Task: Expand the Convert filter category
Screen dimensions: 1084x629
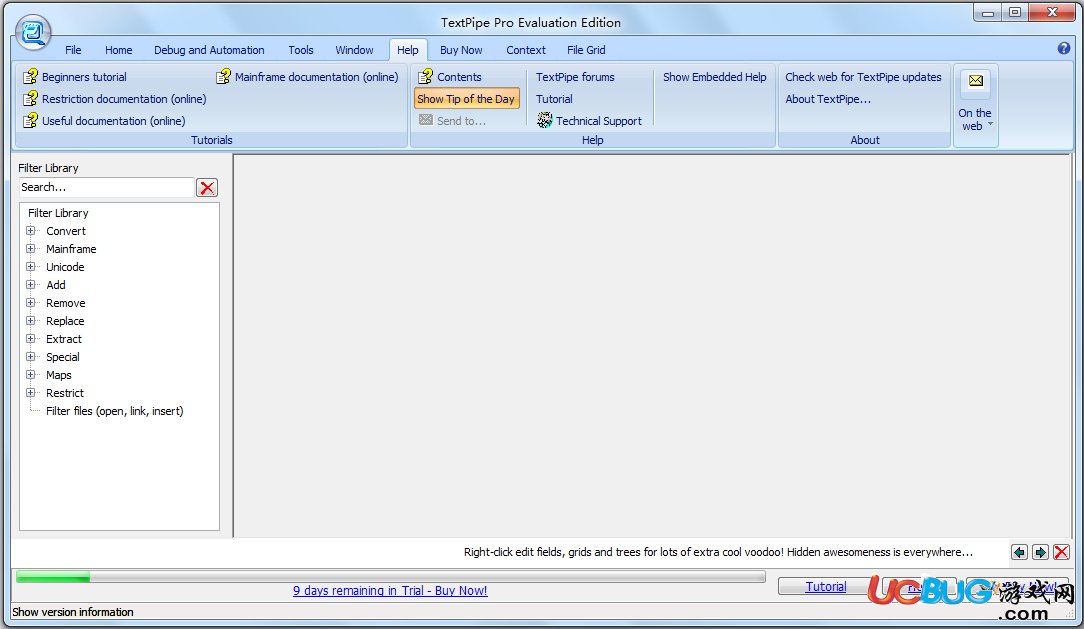Action: point(30,231)
